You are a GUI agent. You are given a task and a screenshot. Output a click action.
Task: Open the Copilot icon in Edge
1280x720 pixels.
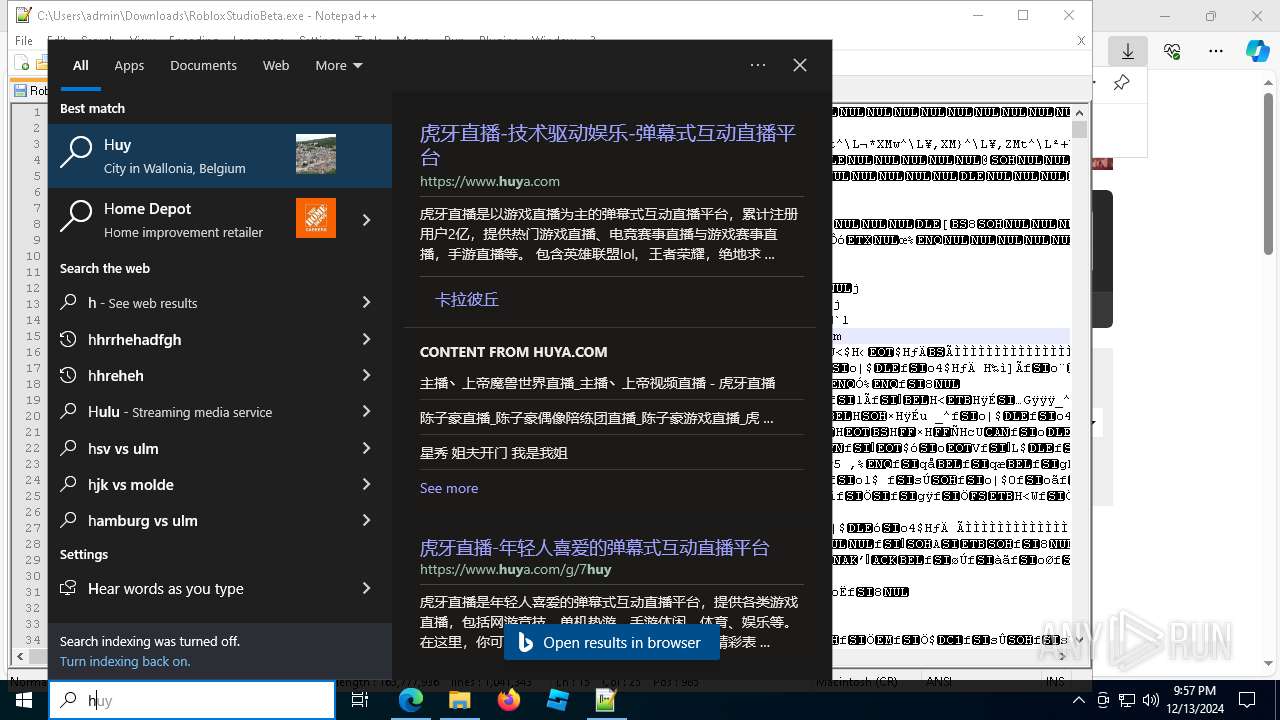[1257, 51]
